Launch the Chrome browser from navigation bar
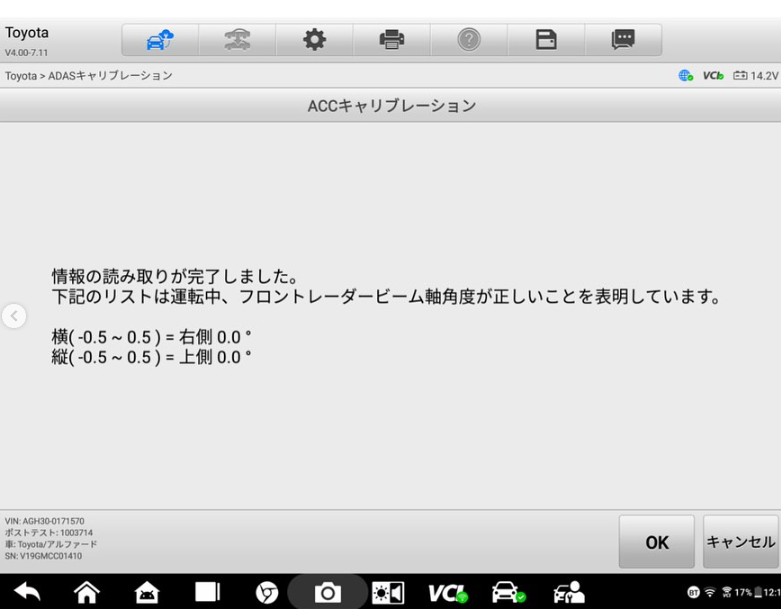781x609 pixels. pyautogui.click(x=268, y=592)
